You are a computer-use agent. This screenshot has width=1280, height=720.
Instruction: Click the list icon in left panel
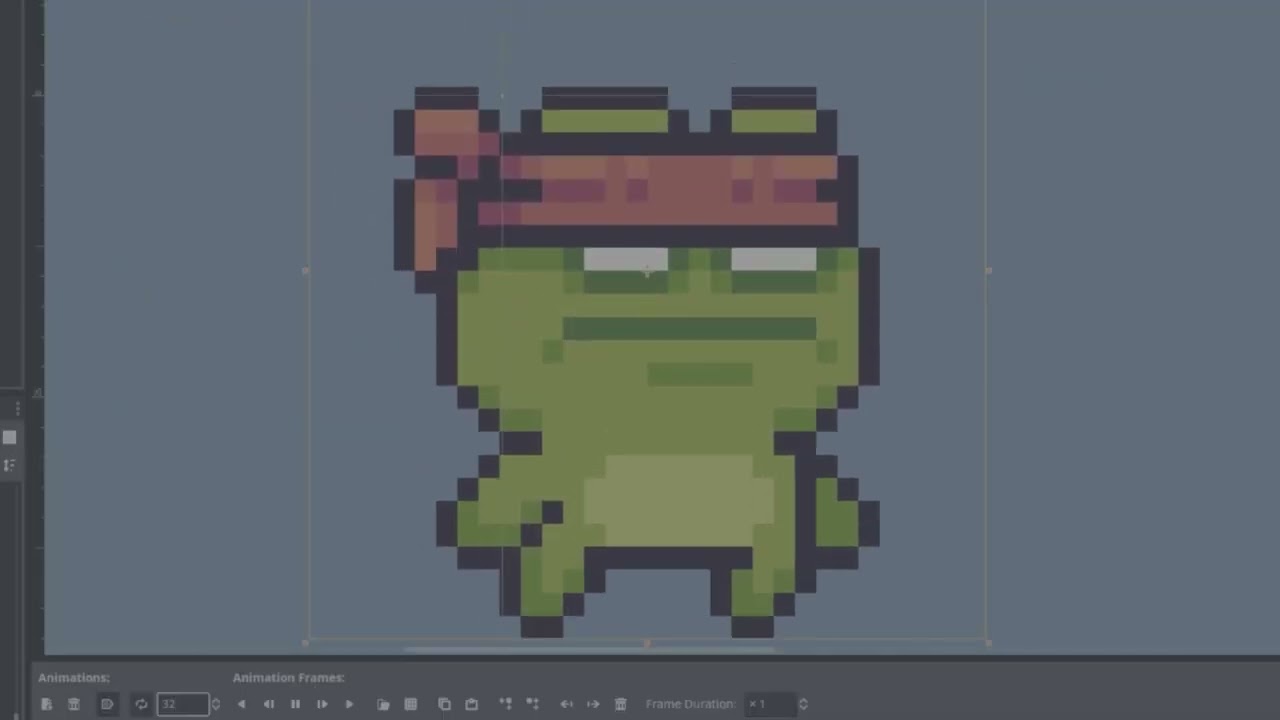(9, 465)
